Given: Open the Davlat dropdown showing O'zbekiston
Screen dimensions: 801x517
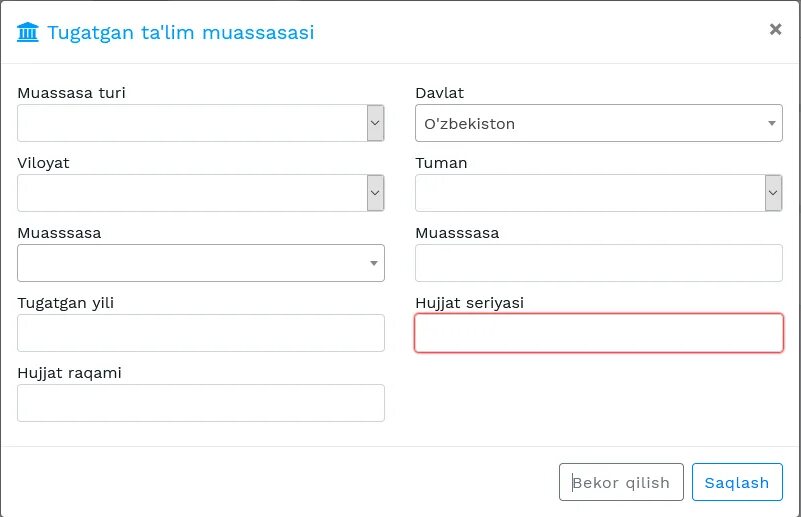Looking at the screenshot, I should coord(598,123).
